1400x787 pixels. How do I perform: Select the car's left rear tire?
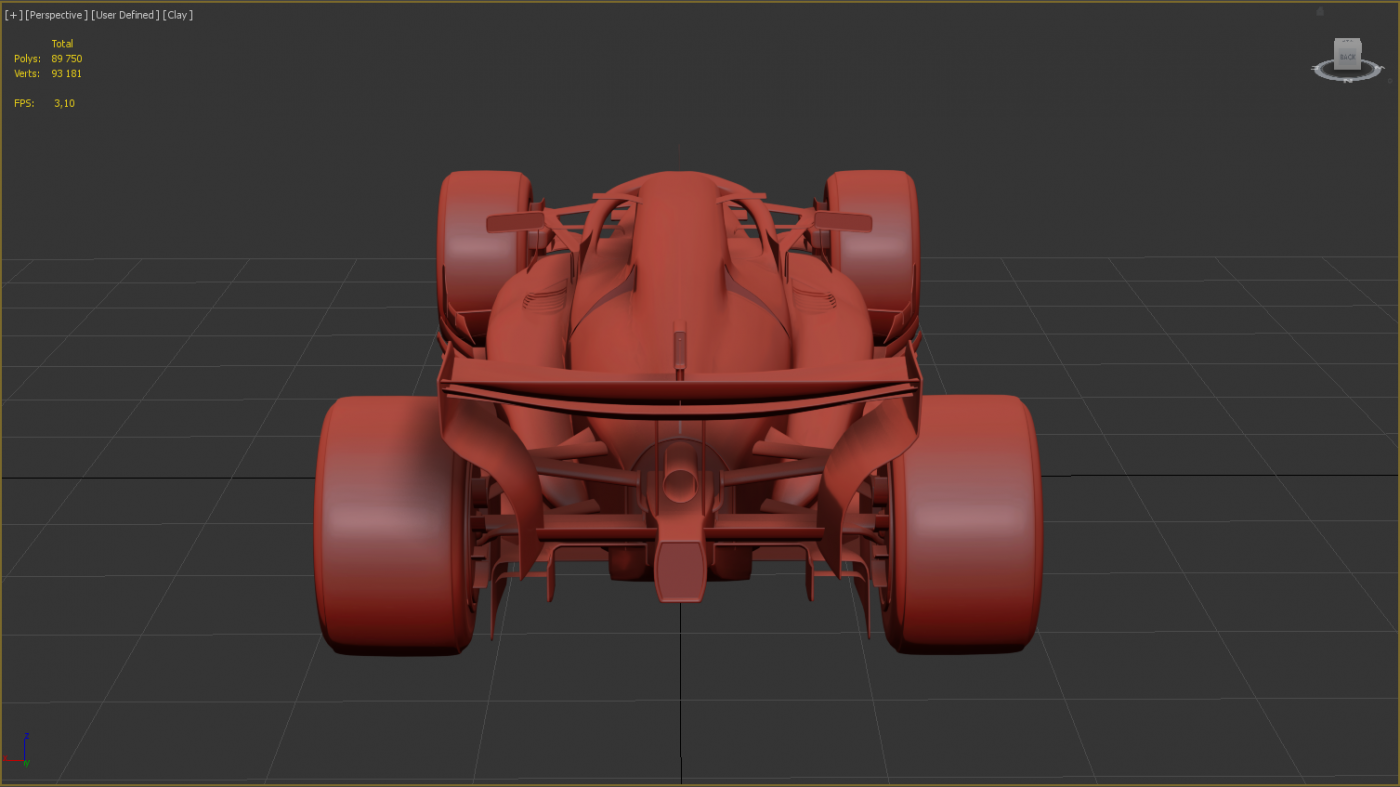pyautogui.click(x=385, y=525)
